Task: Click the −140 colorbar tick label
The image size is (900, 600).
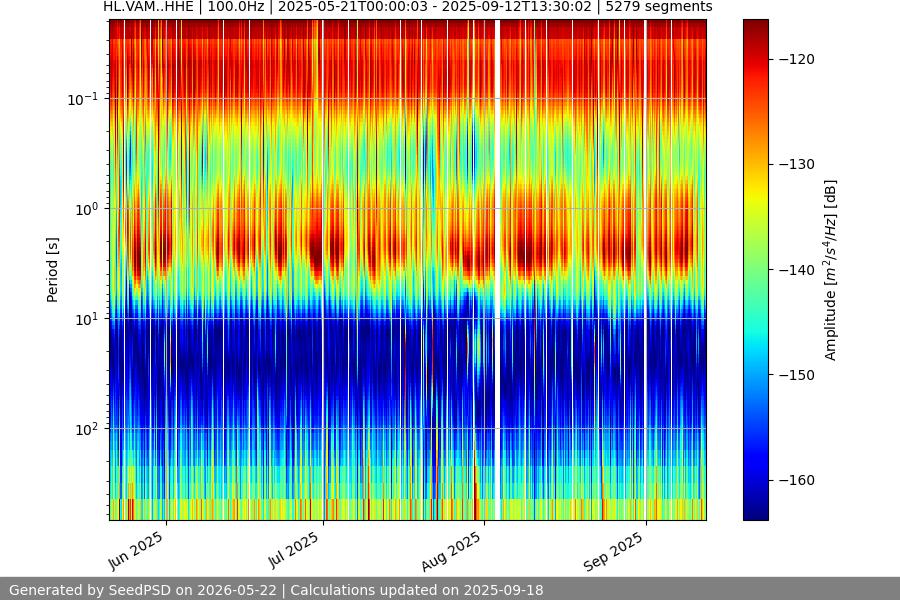Action: pyautogui.click(x=797, y=270)
